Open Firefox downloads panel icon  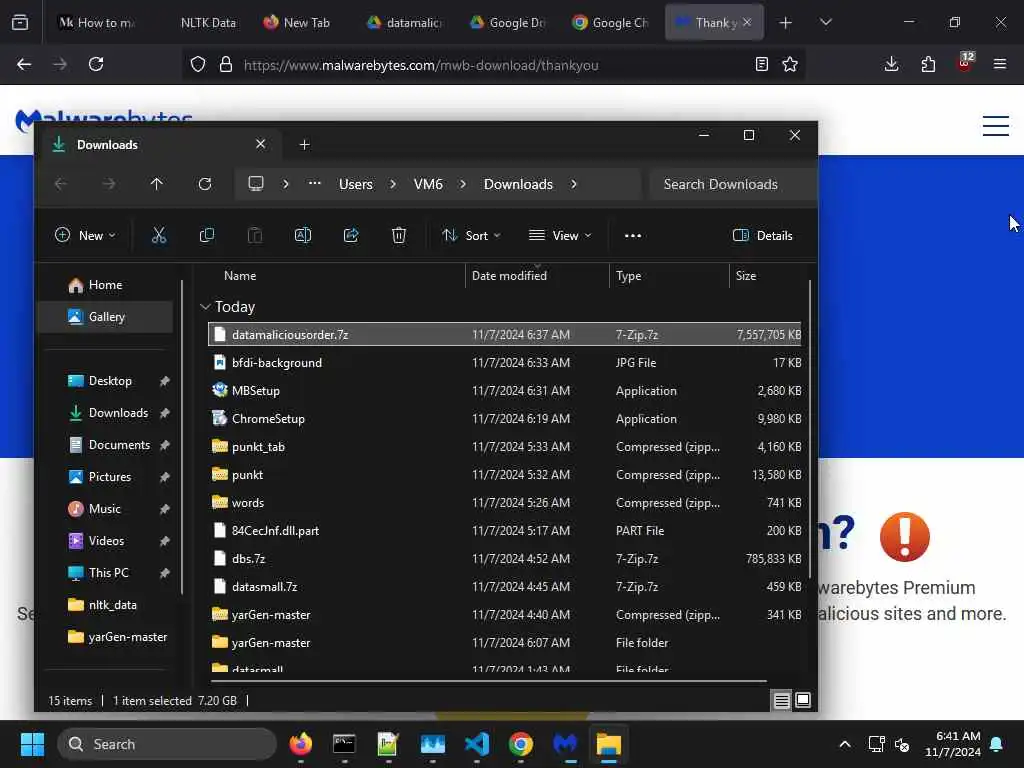891,64
